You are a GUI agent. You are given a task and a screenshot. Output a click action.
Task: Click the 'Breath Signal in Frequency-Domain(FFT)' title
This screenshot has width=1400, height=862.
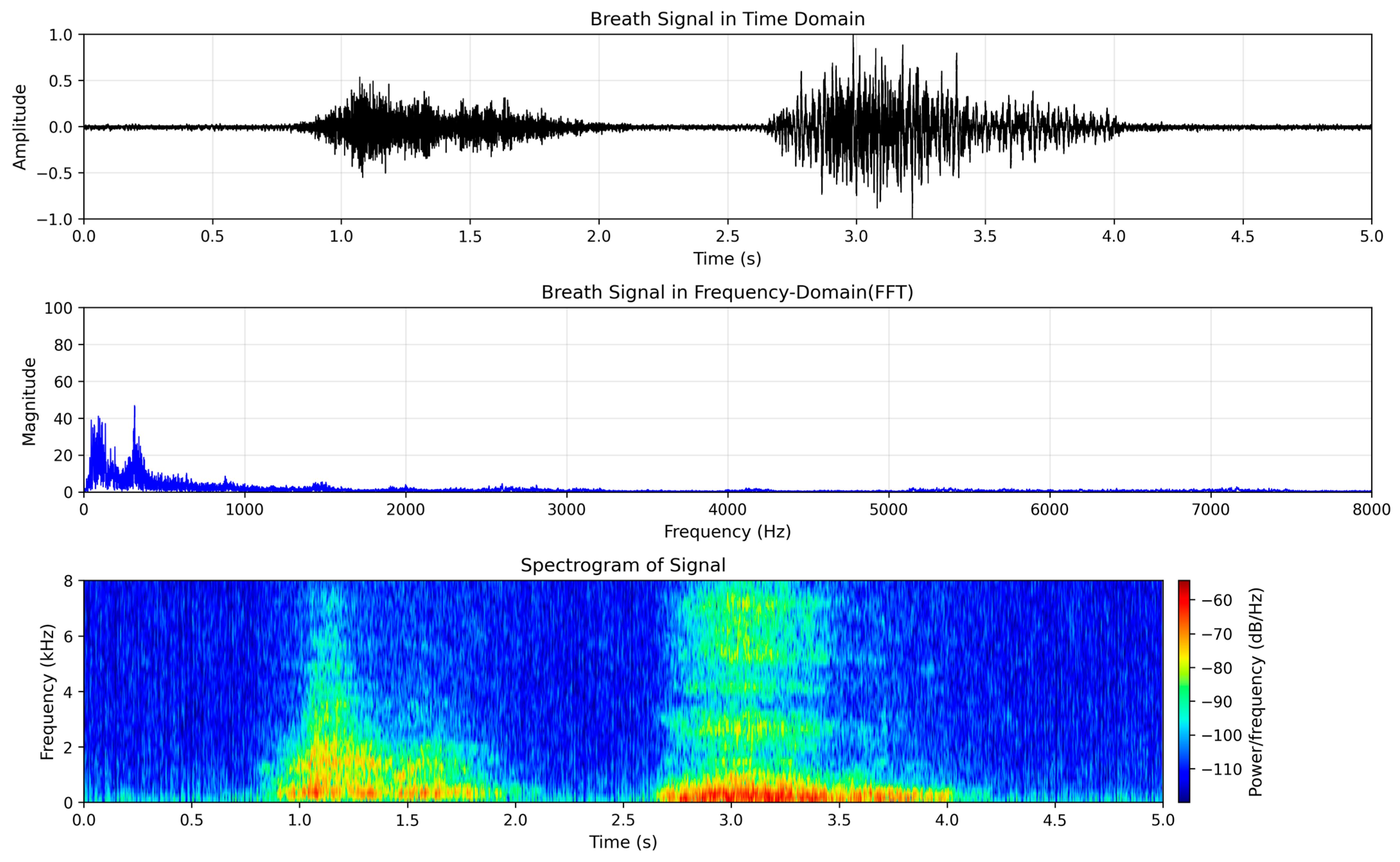(x=727, y=293)
